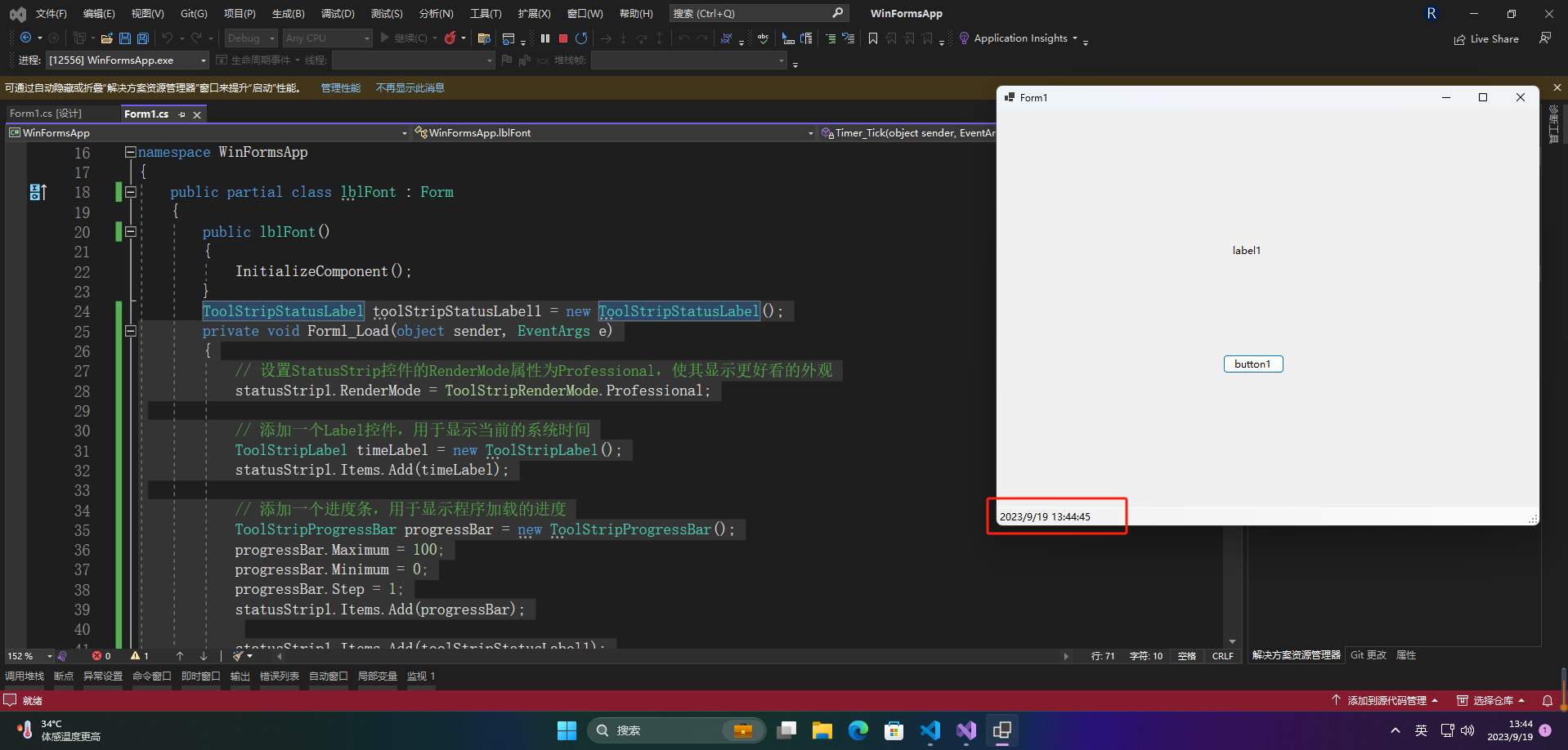Click the 不再显示此消息 link

point(410,87)
